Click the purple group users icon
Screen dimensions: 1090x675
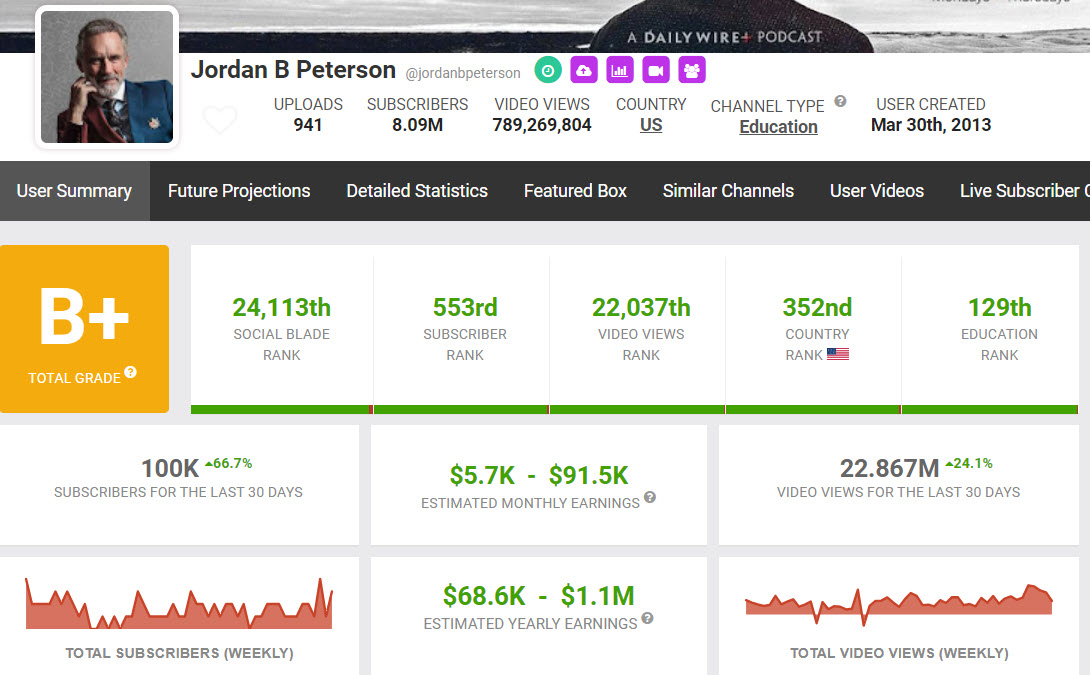click(692, 70)
